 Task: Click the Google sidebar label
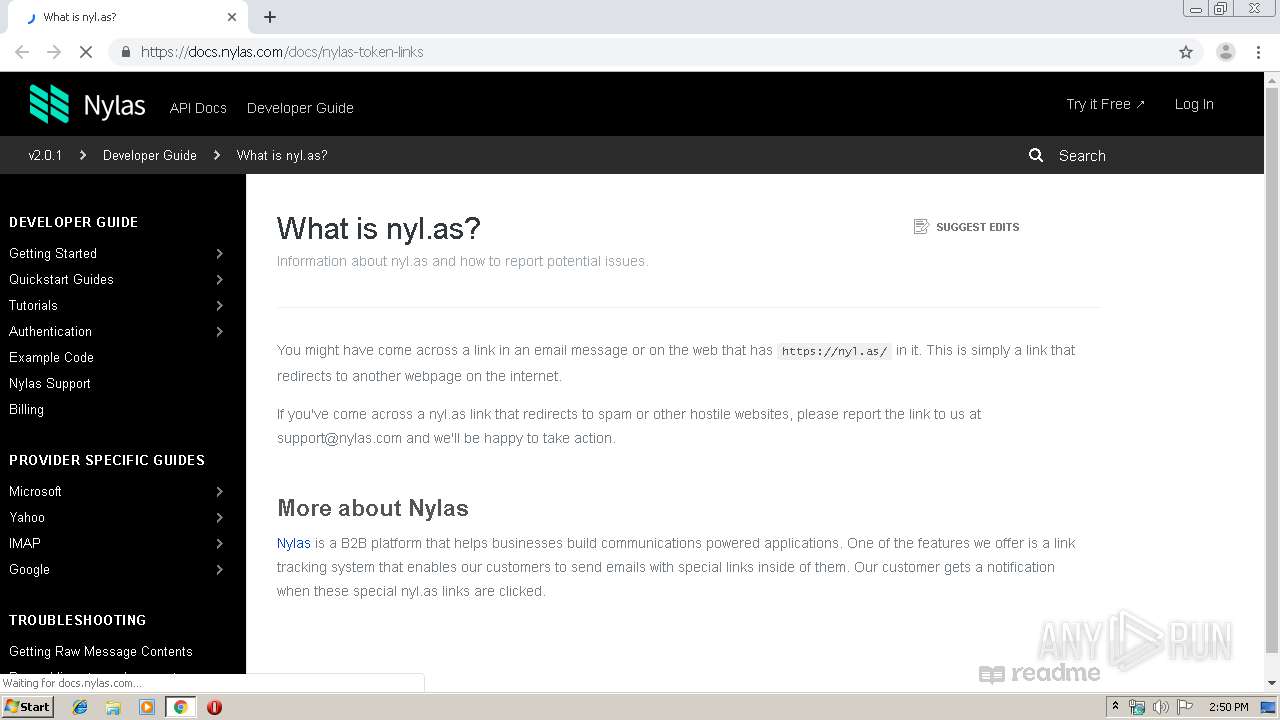29,570
